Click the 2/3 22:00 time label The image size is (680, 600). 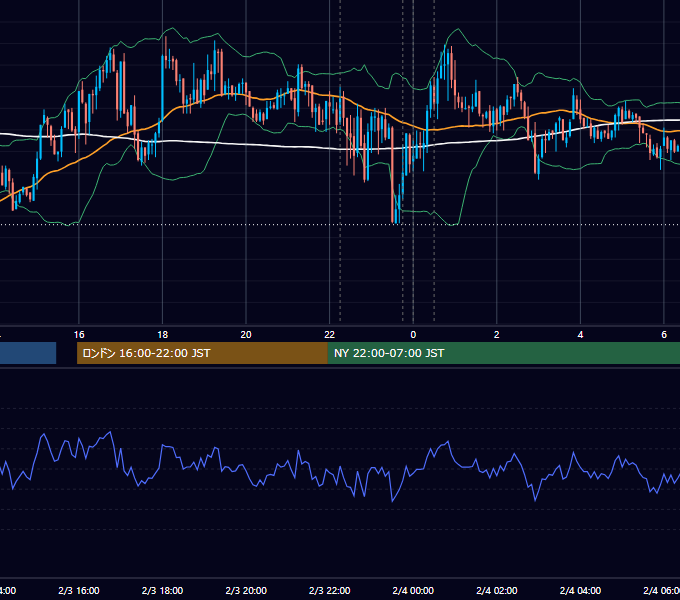pos(330,591)
